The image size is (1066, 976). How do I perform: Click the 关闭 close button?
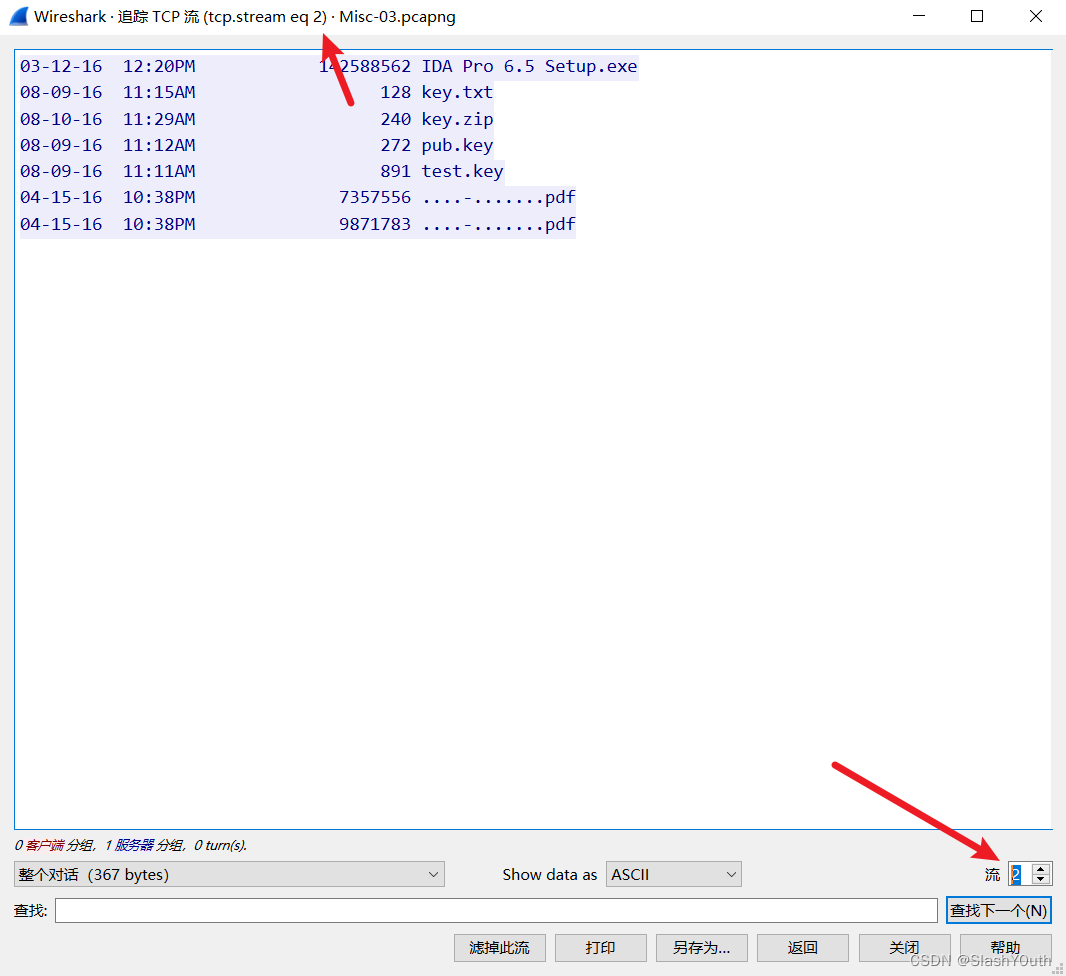904,947
